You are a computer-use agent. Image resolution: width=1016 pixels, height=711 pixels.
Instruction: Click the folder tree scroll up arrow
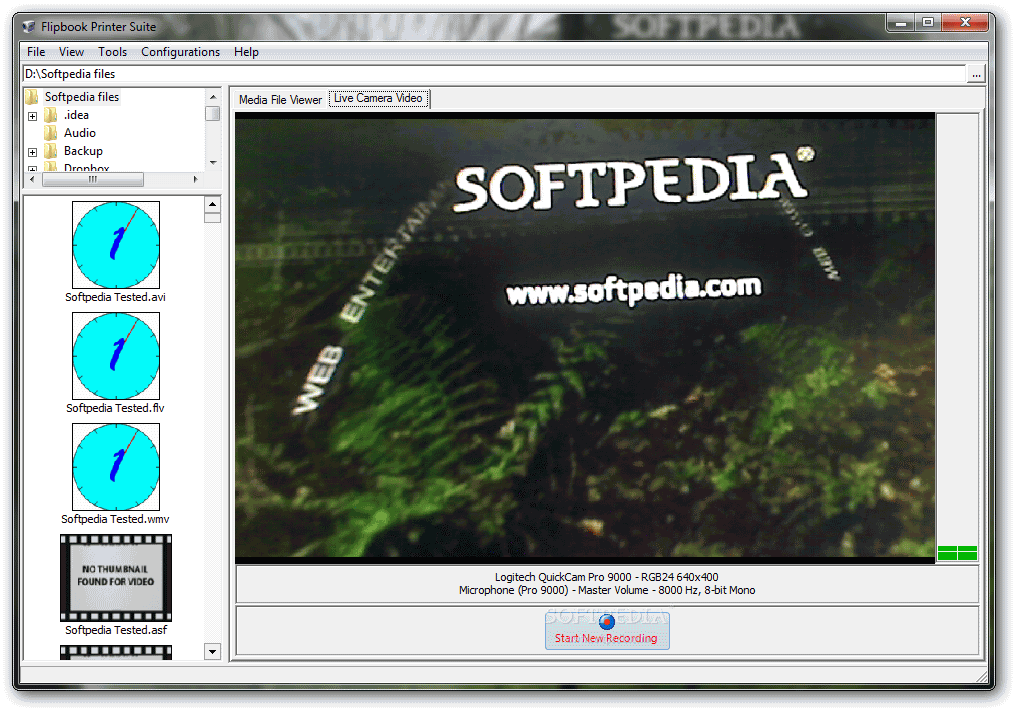point(213,97)
